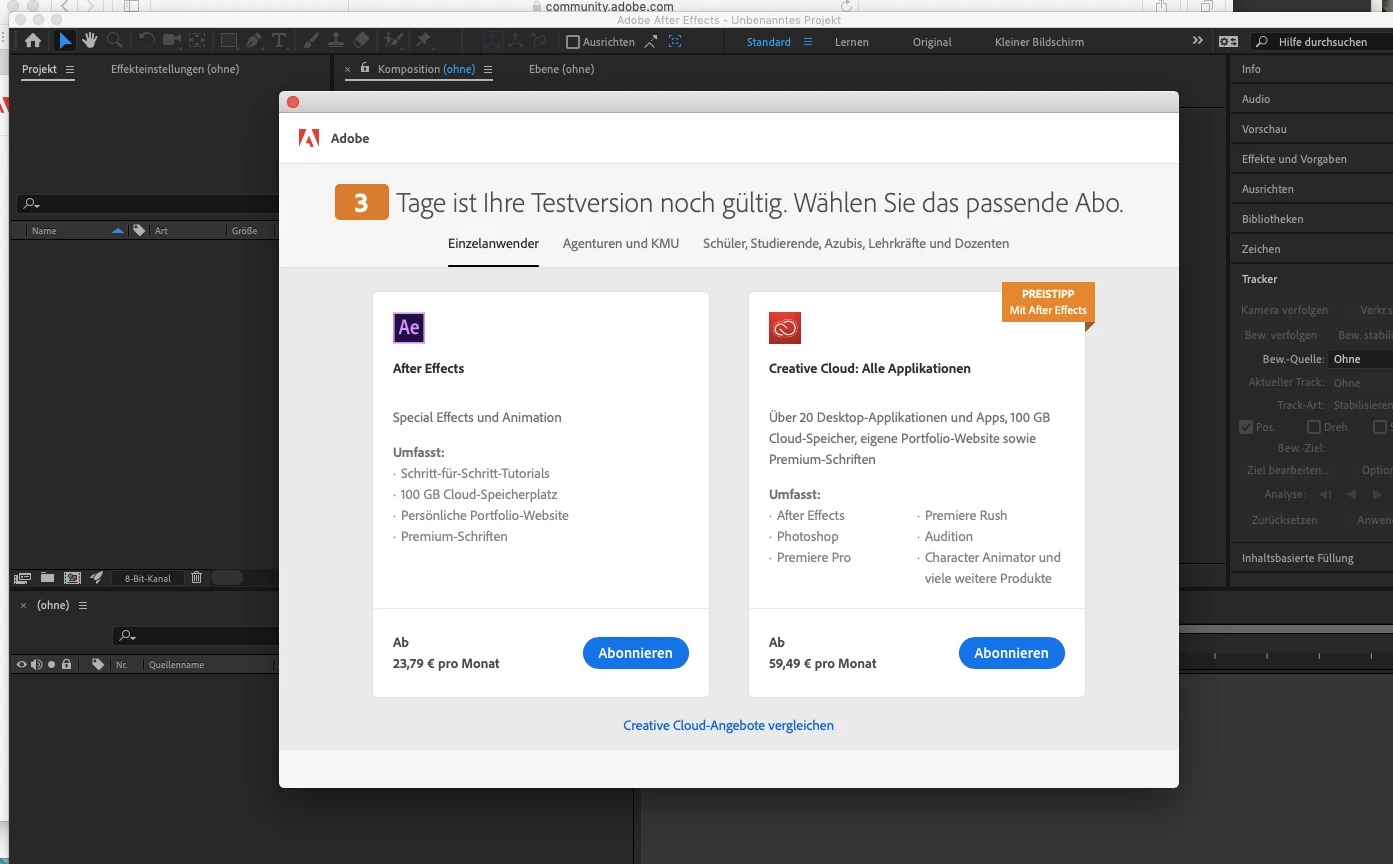Screen dimensions: 1393x864
Task: Expand hidden workspaces with double chevron
Action: point(1198,41)
